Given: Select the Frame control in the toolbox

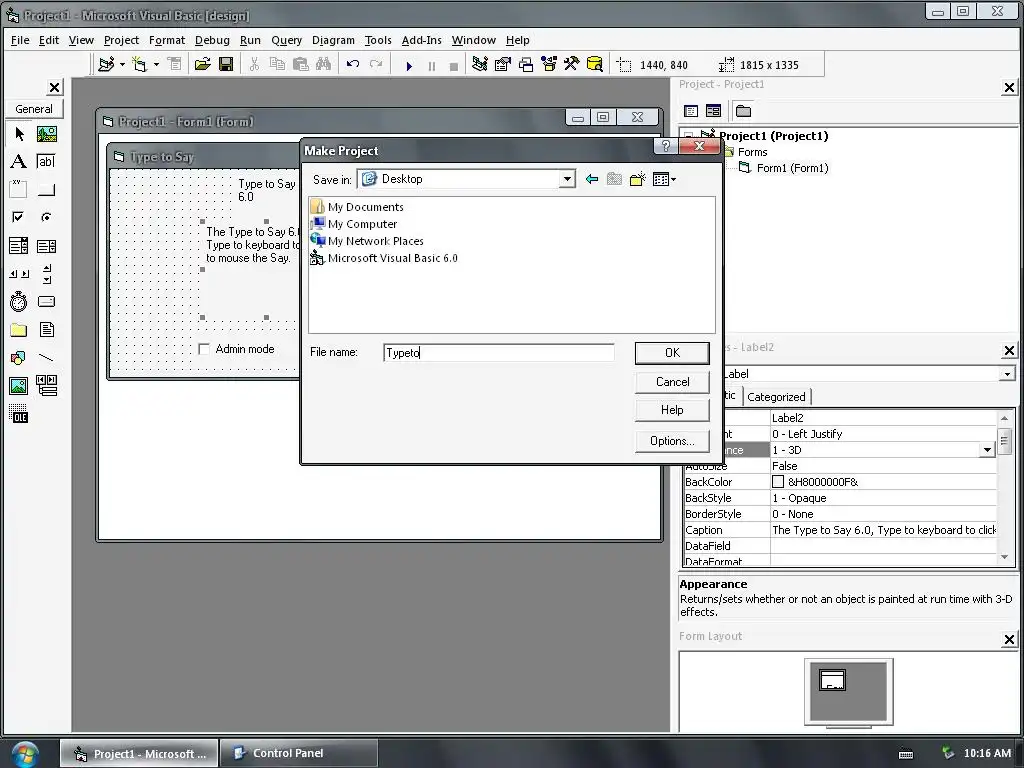Looking at the screenshot, I should [x=19, y=189].
